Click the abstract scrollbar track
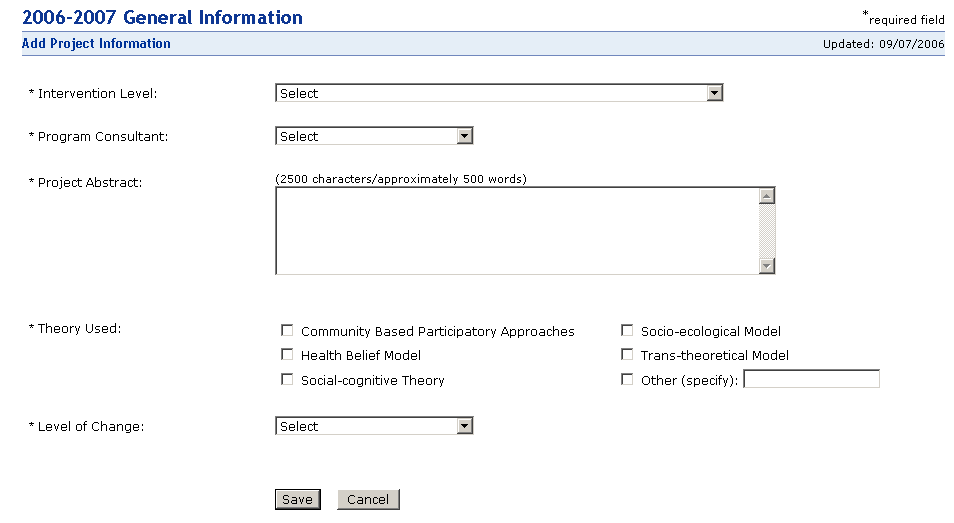 click(x=767, y=230)
